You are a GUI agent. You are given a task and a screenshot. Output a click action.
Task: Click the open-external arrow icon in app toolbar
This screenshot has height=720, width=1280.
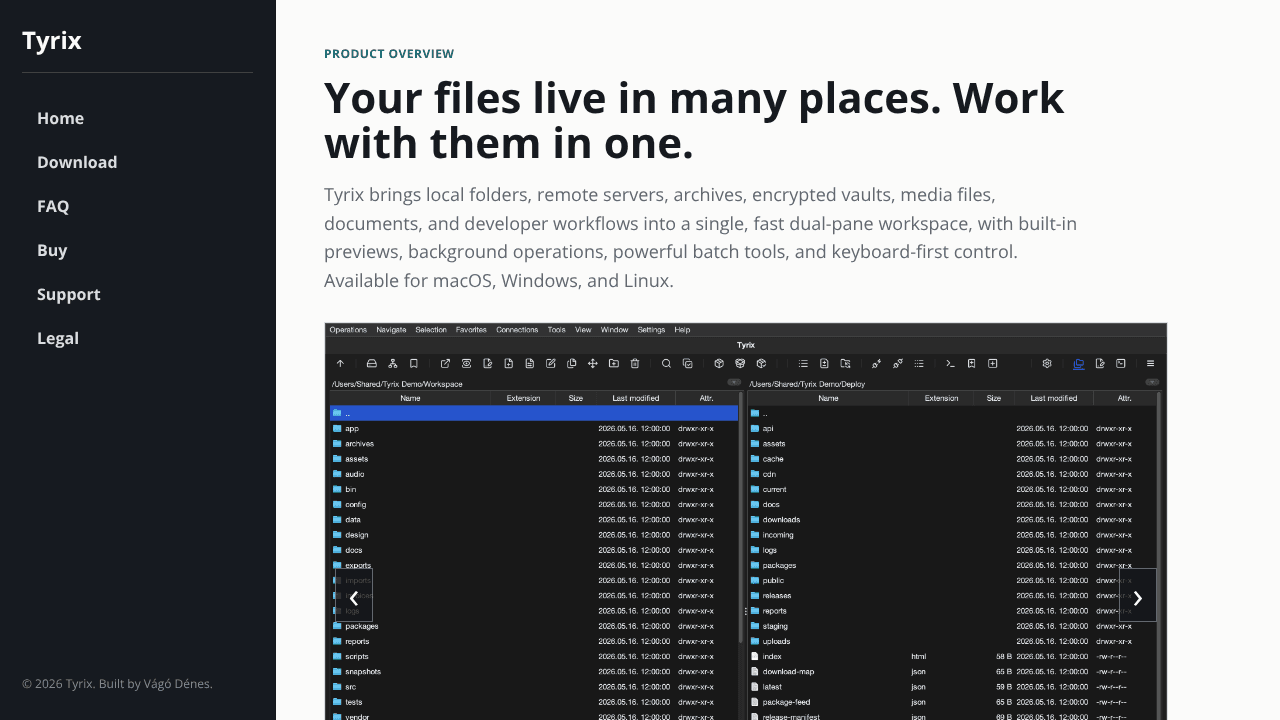(x=445, y=364)
